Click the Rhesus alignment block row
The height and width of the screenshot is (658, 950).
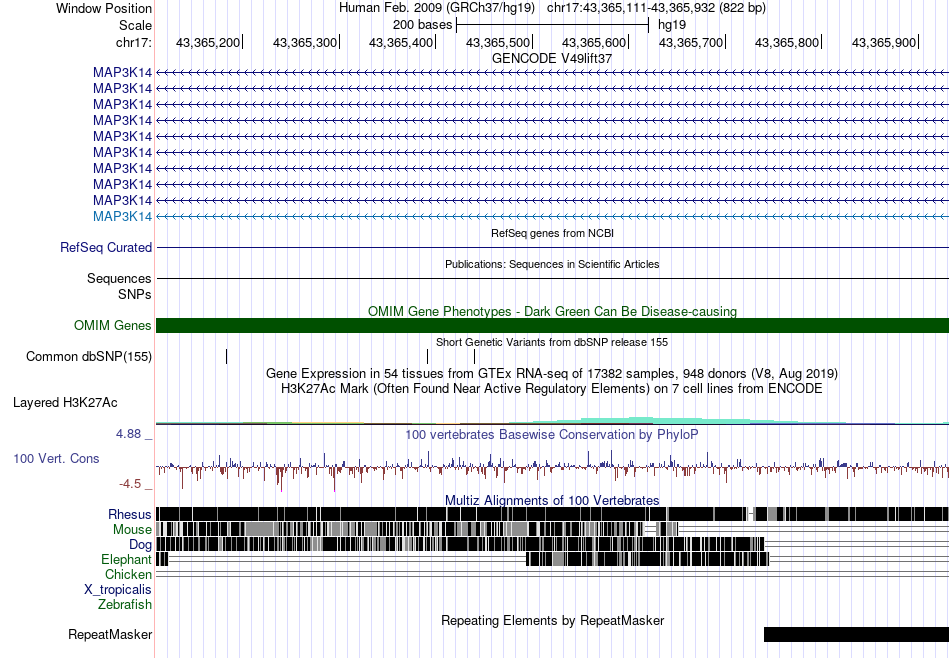[553, 514]
